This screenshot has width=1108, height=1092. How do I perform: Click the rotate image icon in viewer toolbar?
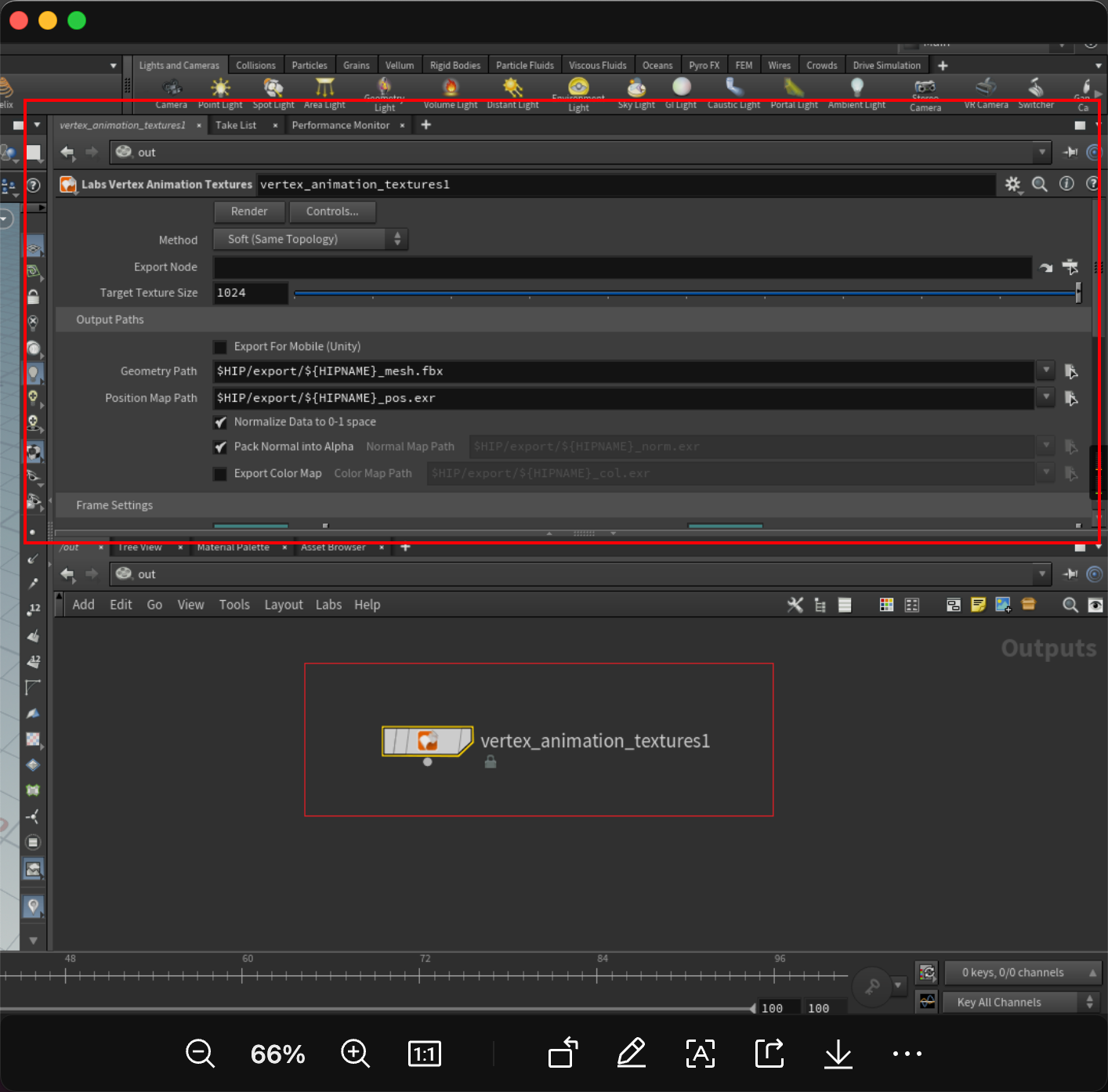point(563,1053)
